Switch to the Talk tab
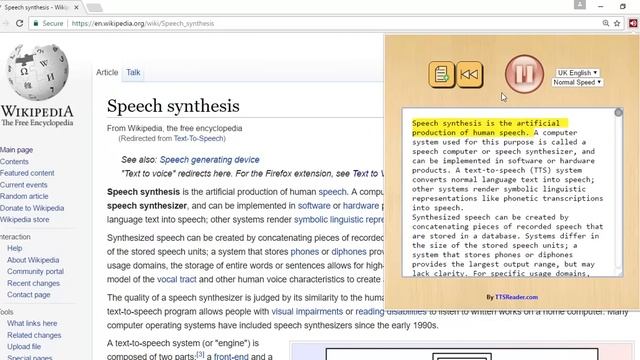The height and width of the screenshot is (360, 640). coord(133,72)
